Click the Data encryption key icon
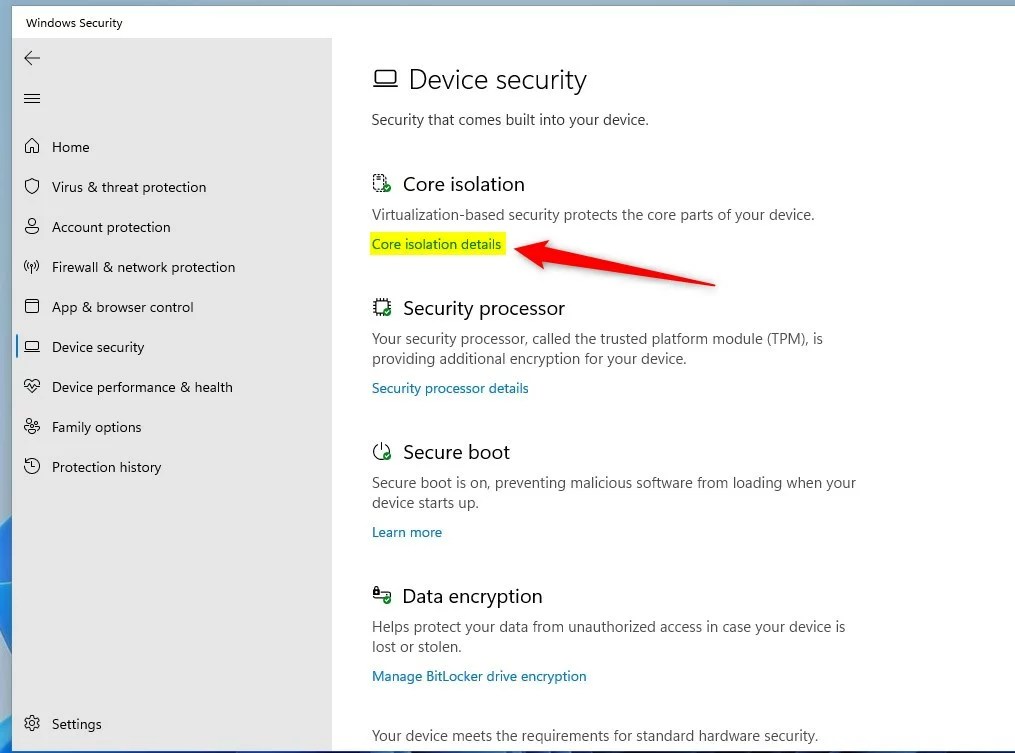Screen dimensions: 1015x753 tap(381, 595)
